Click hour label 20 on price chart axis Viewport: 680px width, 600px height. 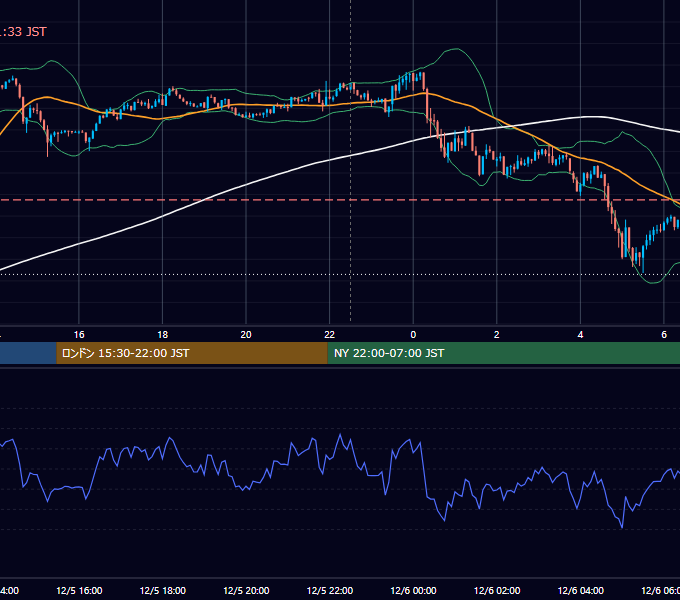[x=246, y=335]
